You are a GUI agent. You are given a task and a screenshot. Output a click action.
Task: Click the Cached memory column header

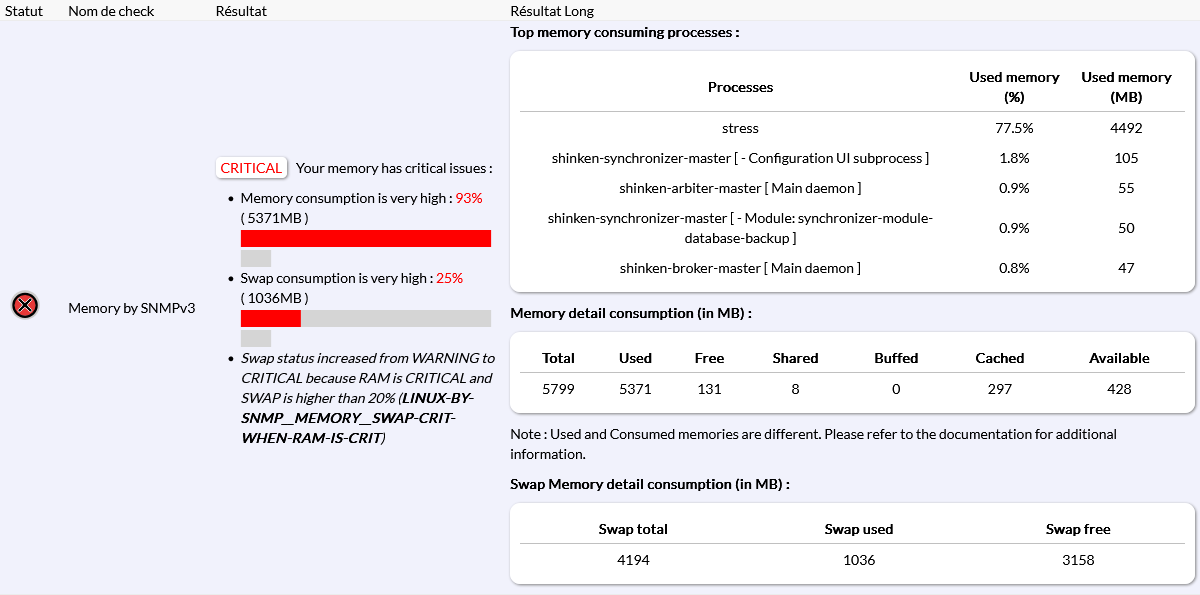[1000, 358]
